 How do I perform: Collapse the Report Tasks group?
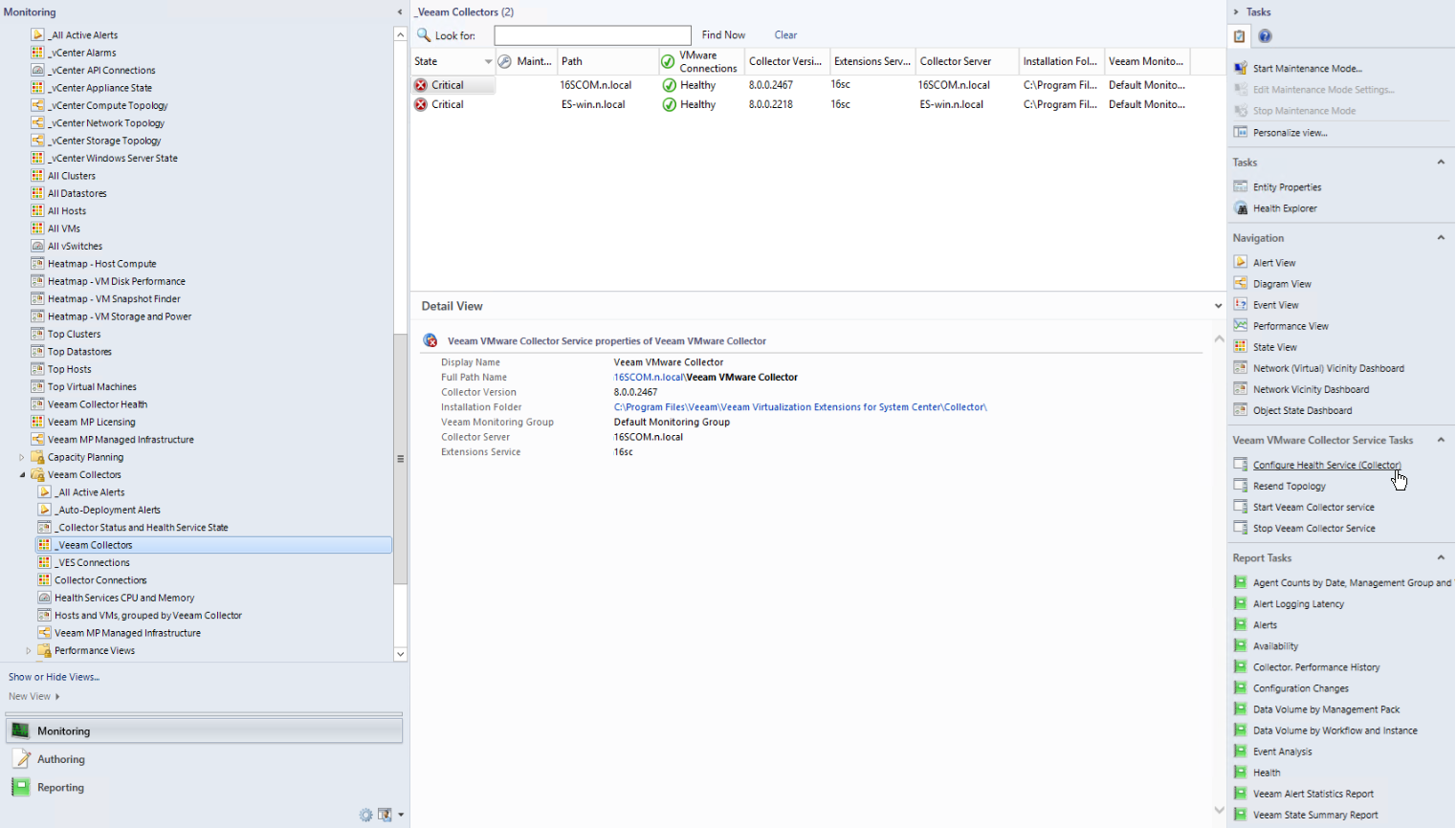1441,557
